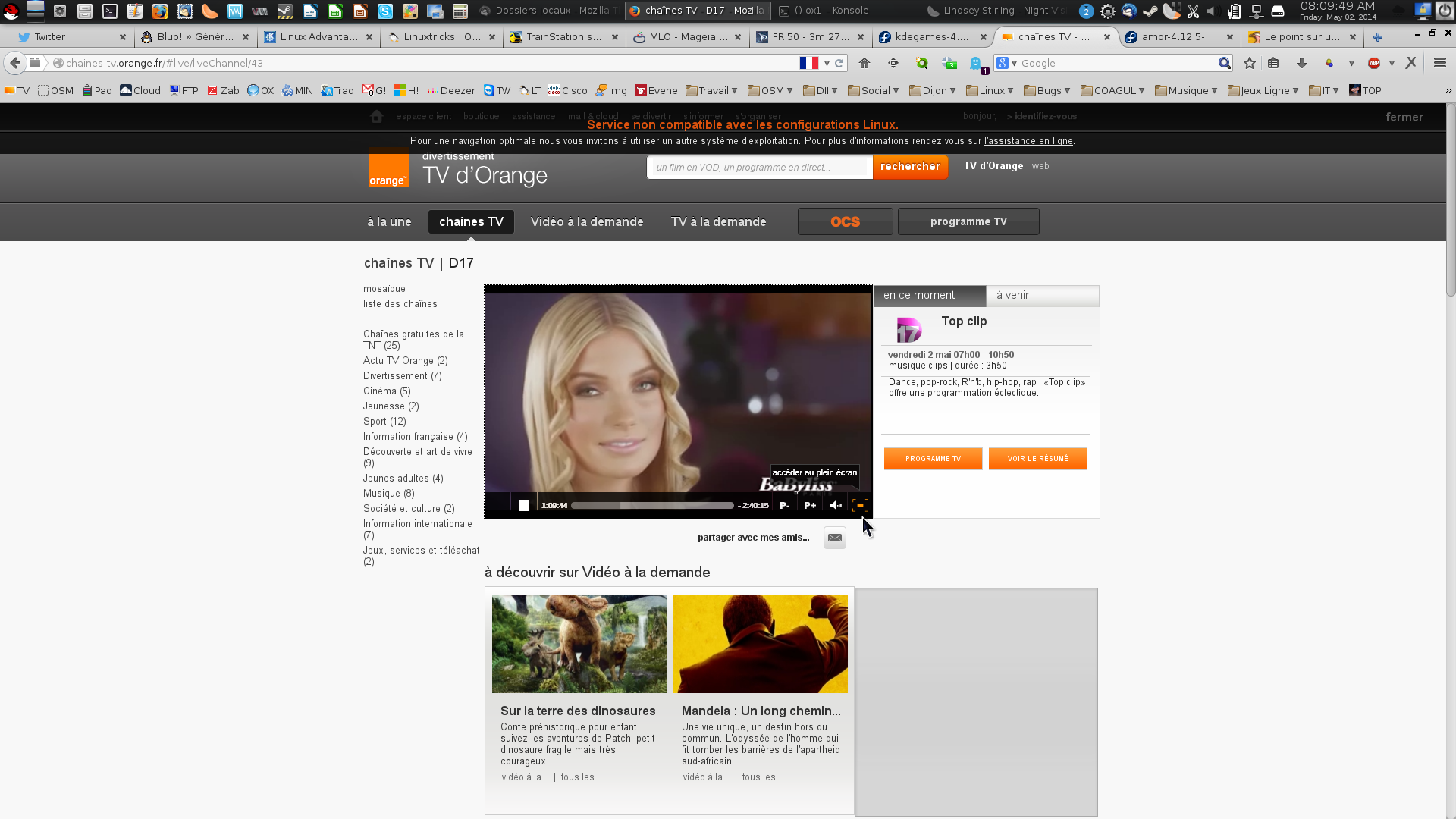Open the Deezer bookmark
The width and height of the screenshot is (1456, 819).
click(451, 91)
